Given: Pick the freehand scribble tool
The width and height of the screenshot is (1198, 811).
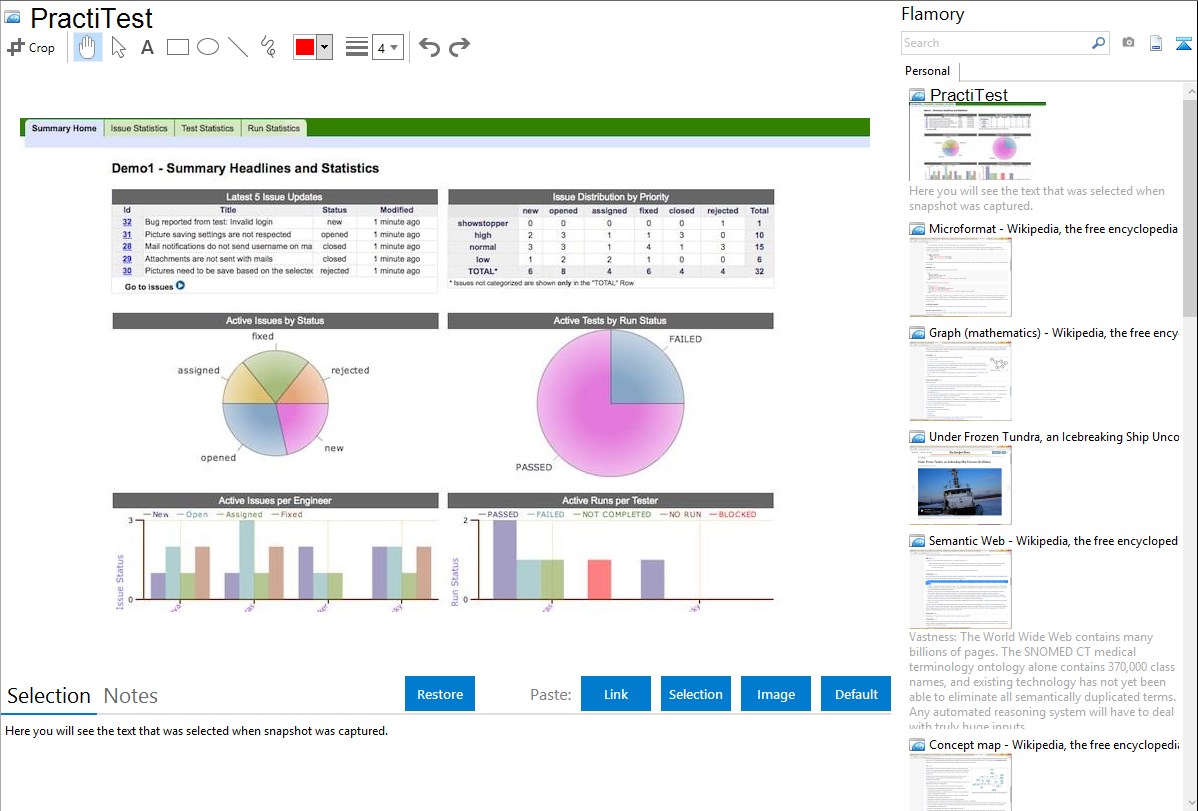Looking at the screenshot, I should click(x=268, y=47).
